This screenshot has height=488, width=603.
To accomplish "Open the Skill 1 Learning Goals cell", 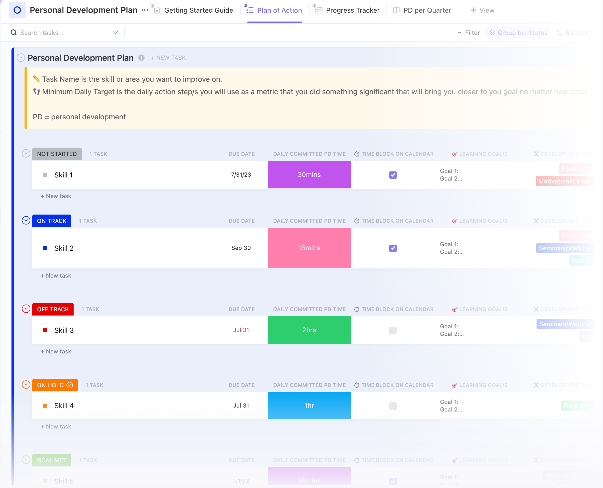I will pyautogui.click(x=451, y=175).
